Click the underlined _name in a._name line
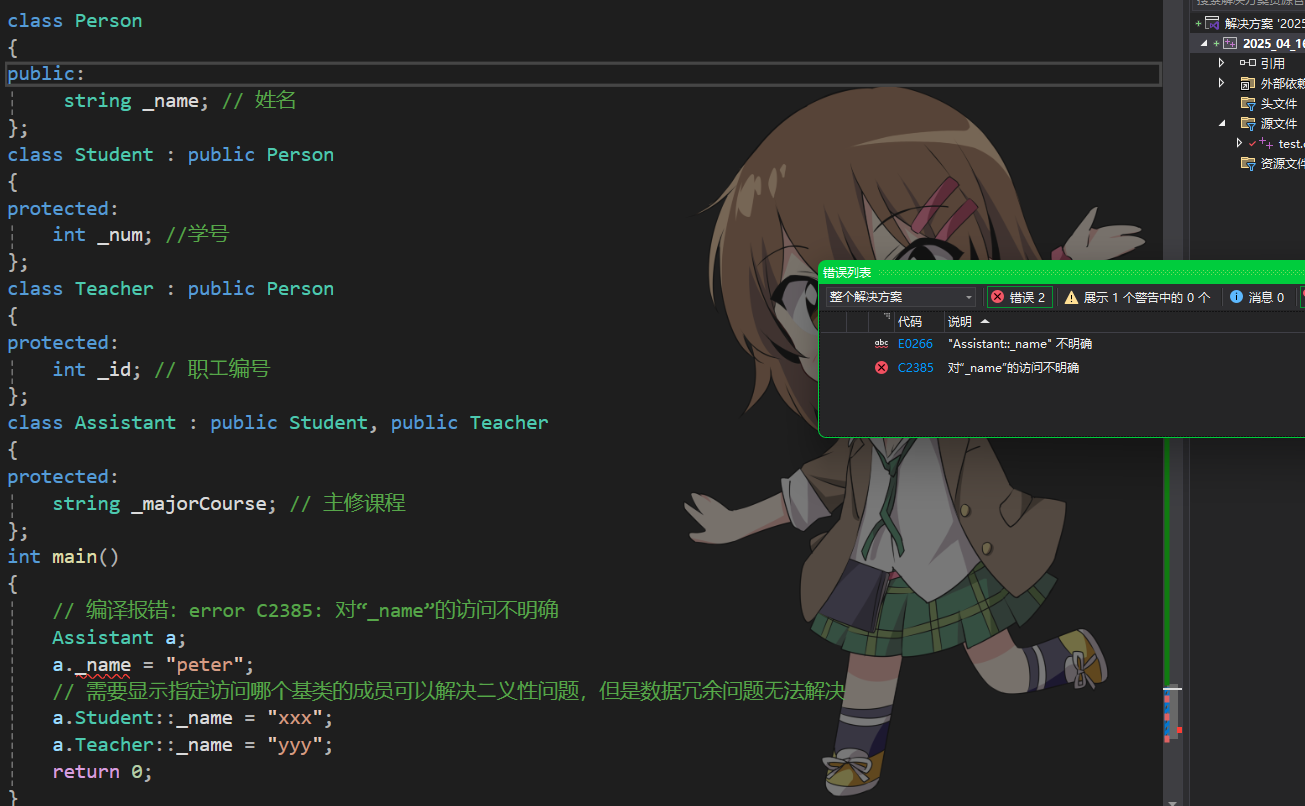This screenshot has height=806, width=1305. [x=103, y=664]
